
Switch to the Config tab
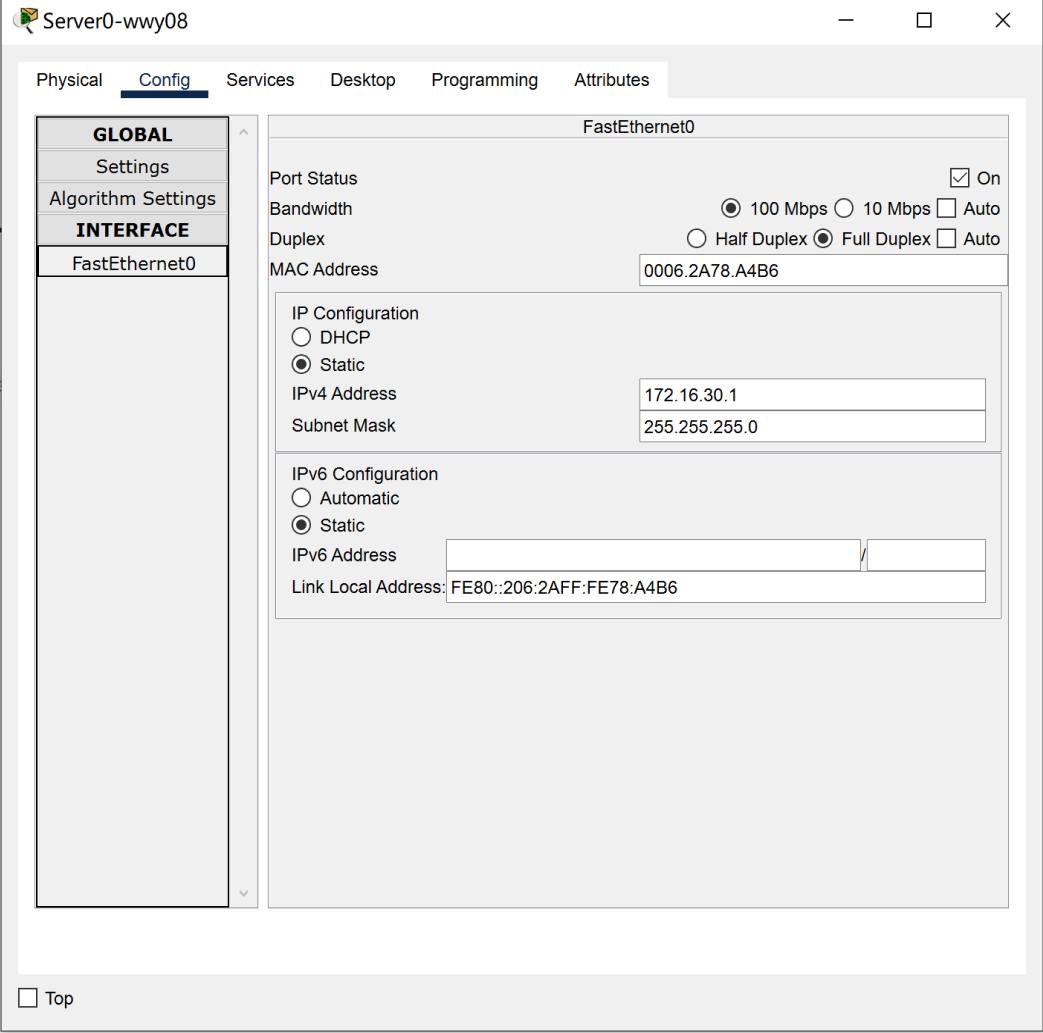[x=164, y=80]
